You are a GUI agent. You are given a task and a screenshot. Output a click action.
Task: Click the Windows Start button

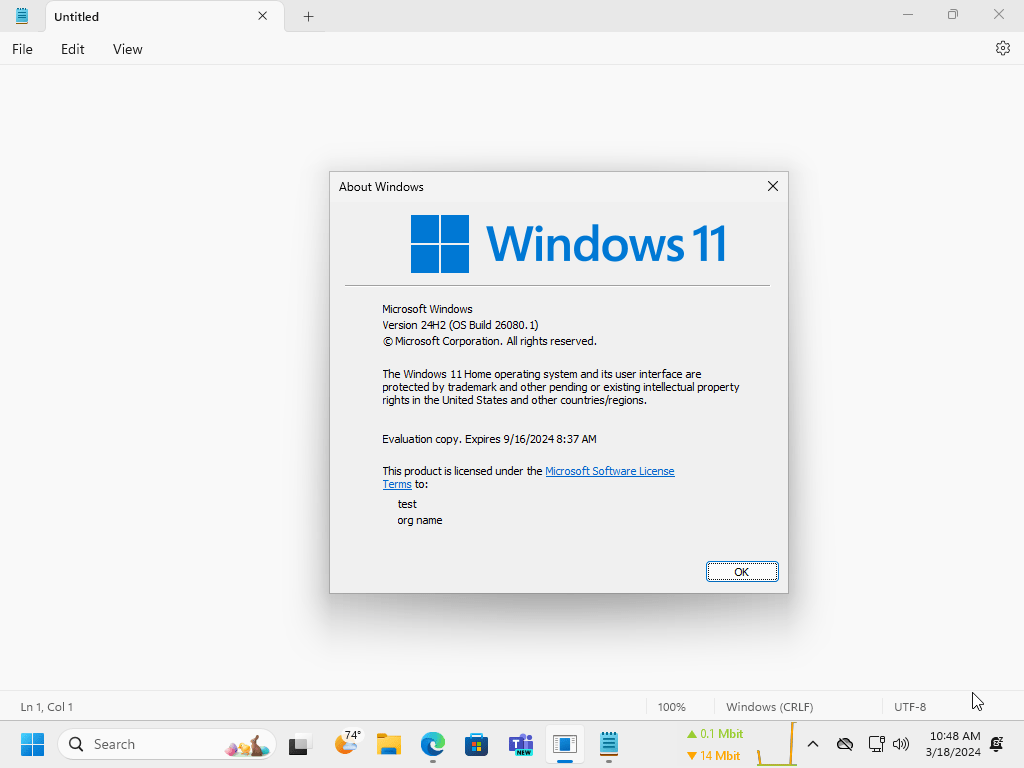click(32, 744)
